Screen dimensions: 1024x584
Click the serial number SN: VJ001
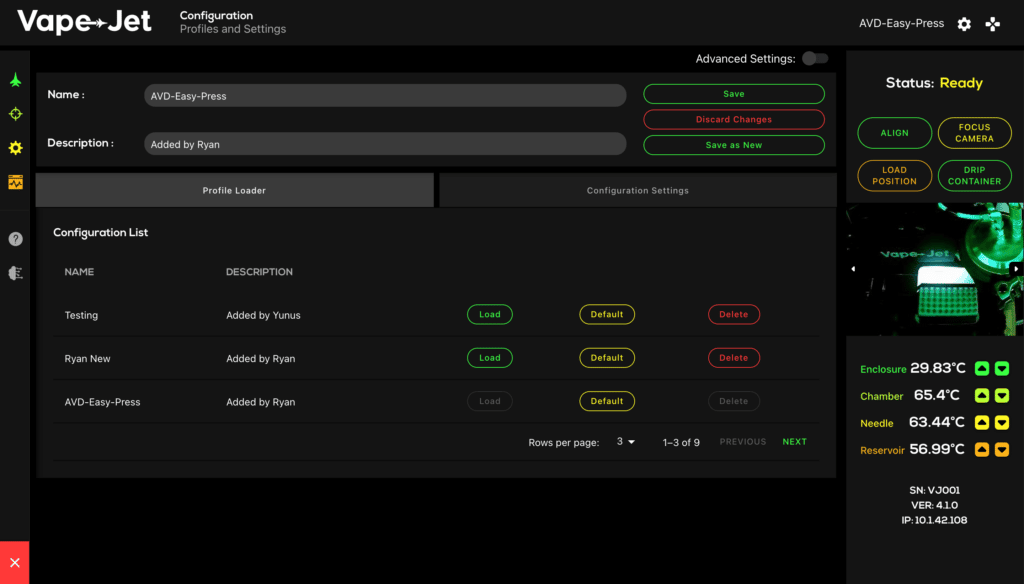[x=935, y=490]
